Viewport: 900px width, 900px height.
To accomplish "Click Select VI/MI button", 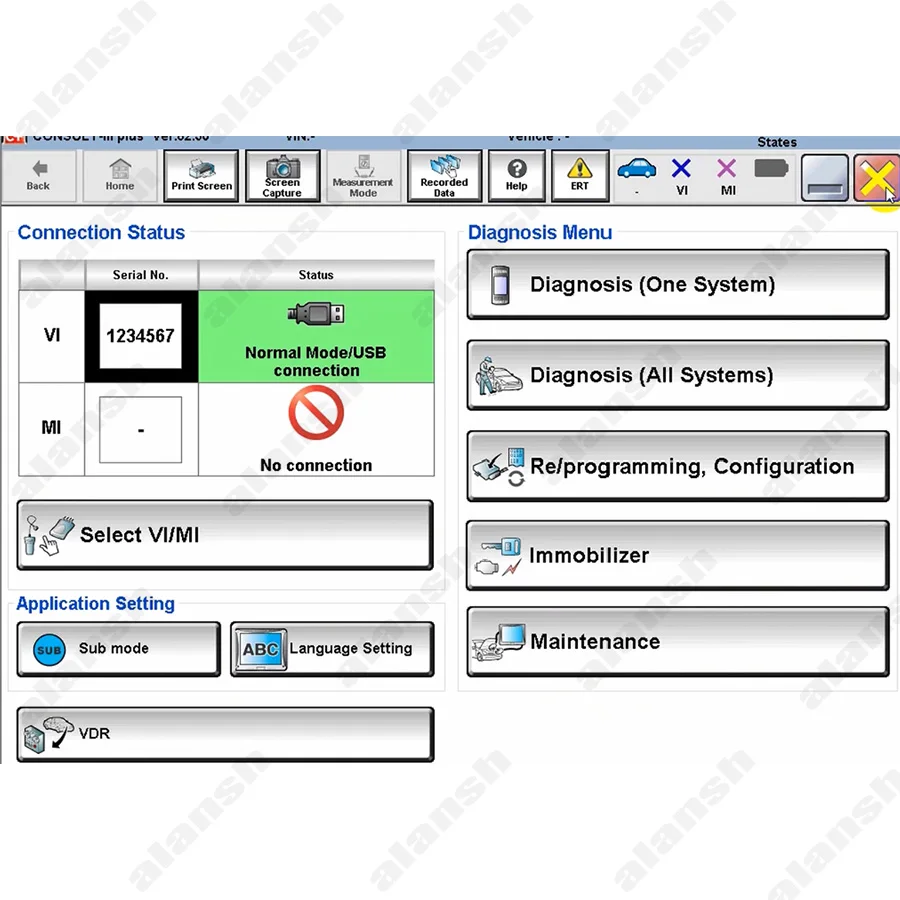I will pyautogui.click(x=225, y=534).
